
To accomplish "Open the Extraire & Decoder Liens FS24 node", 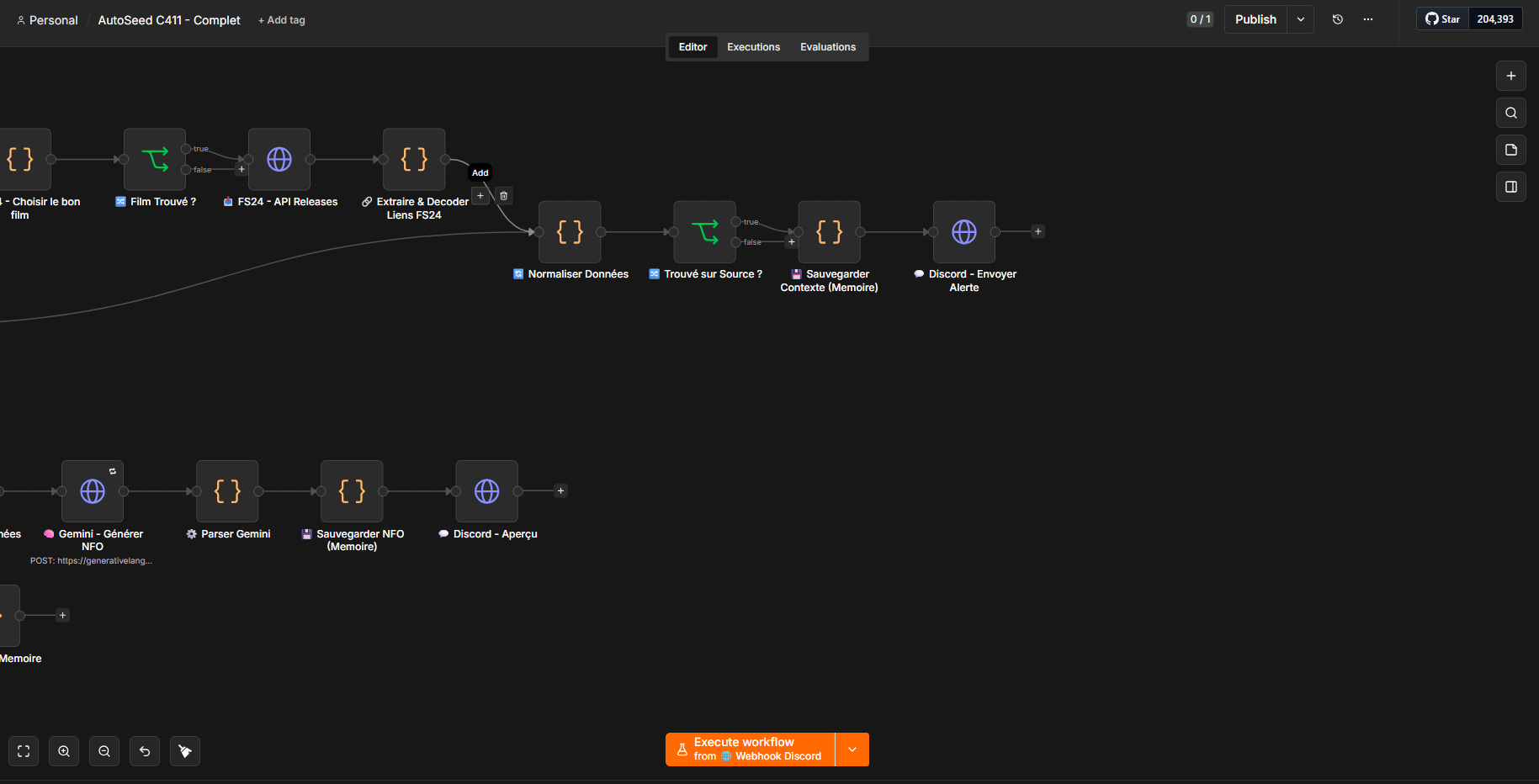I will (414, 159).
